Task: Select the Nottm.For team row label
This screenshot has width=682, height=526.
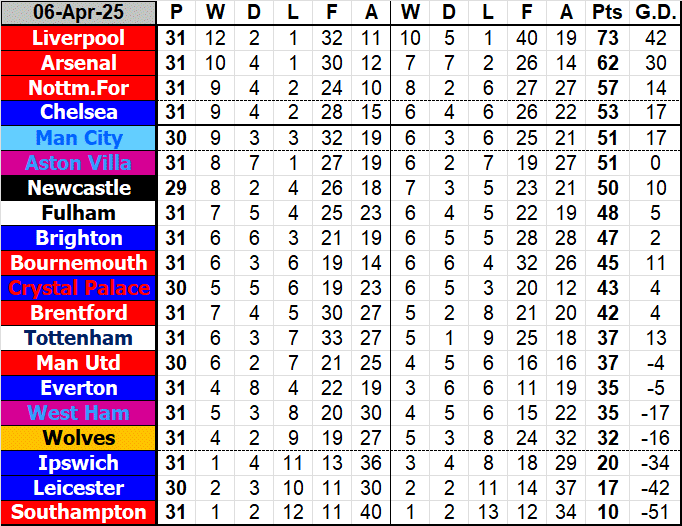Action: 79,88
